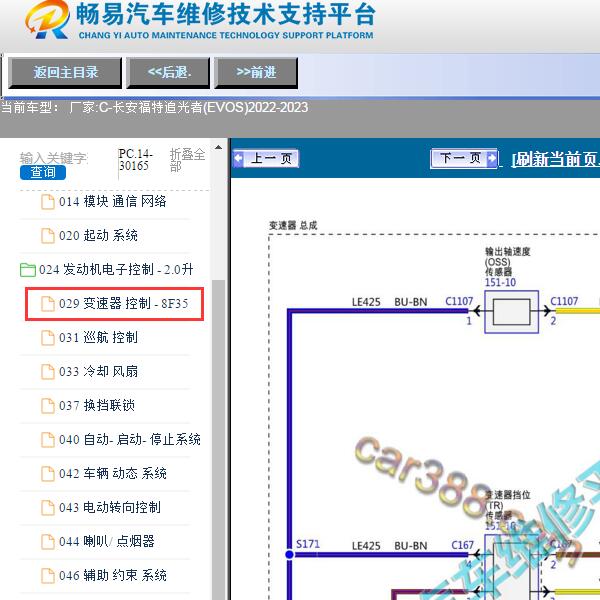Click OSS sensor component box 151-10
The height and width of the screenshot is (600, 600).
tap(512, 312)
